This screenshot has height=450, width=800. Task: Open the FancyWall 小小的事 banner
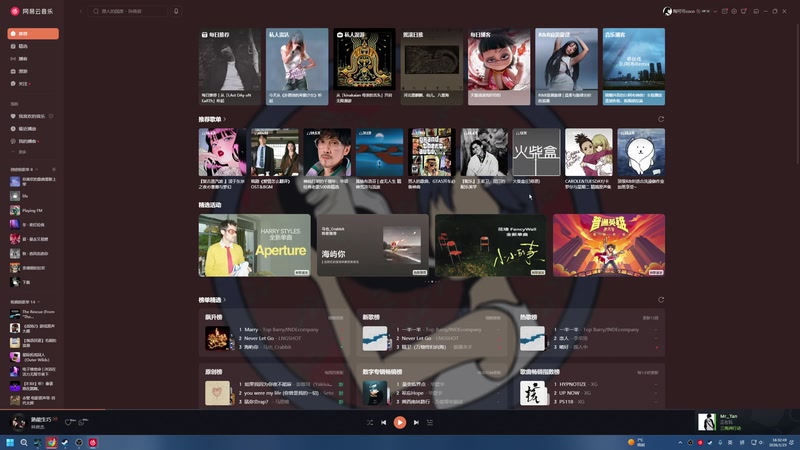click(x=491, y=245)
